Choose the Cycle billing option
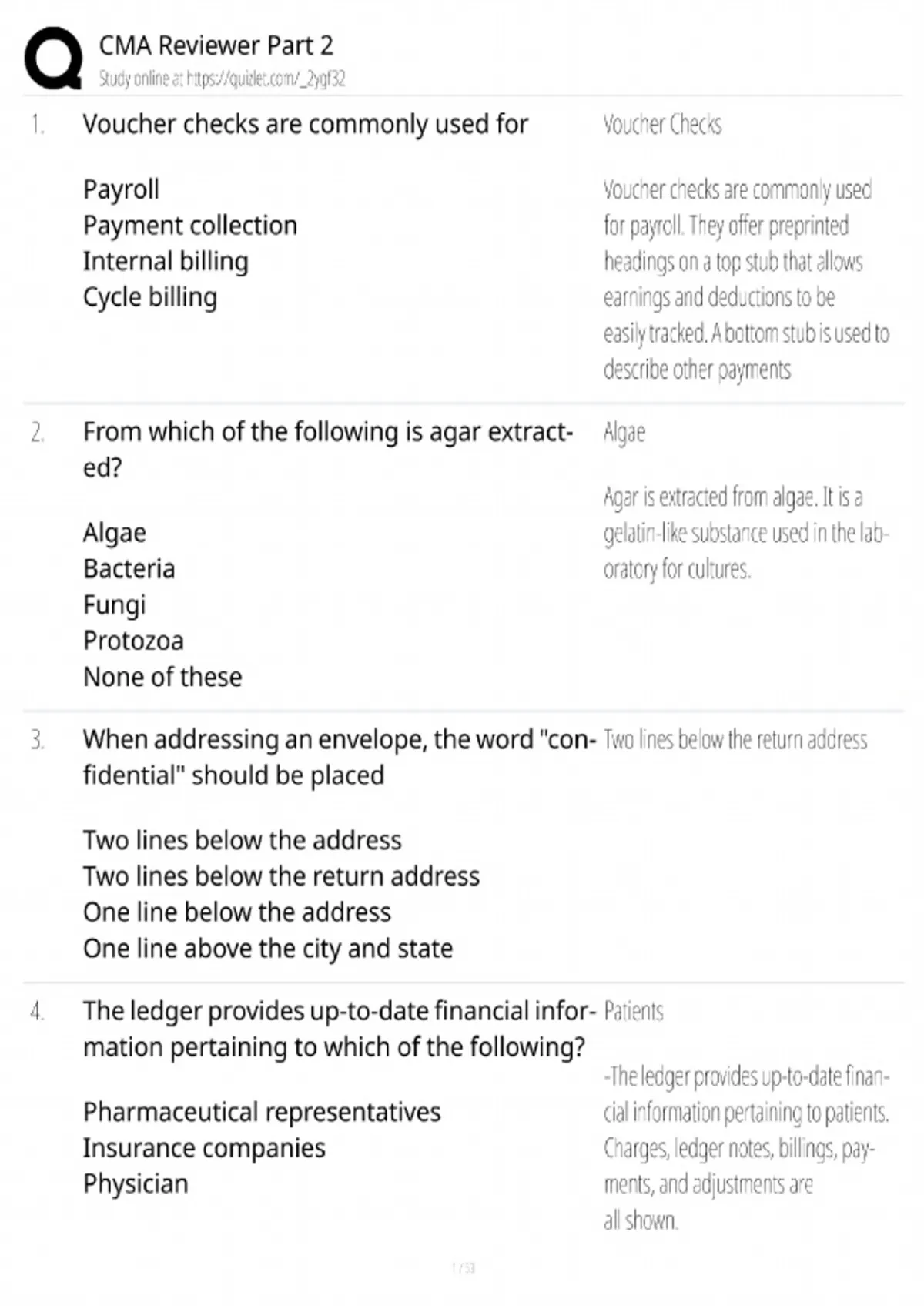The image size is (924, 1309). tap(150, 297)
